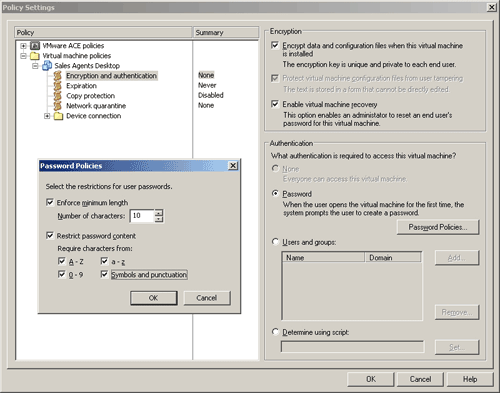Open the Password Policies... button
500x393 pixels.
[438, 227]
